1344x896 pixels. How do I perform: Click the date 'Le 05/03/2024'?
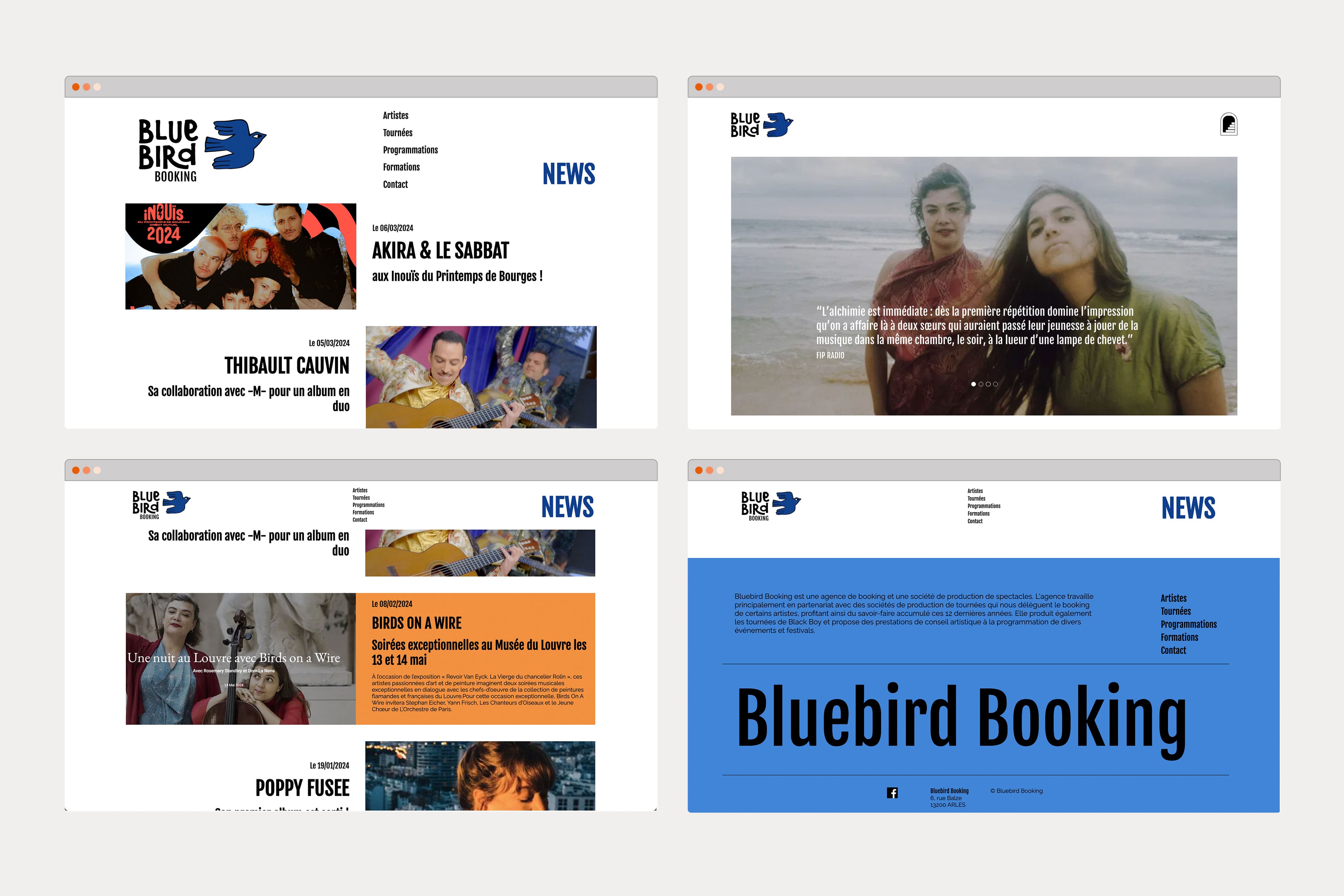click(x=329, y=343)
